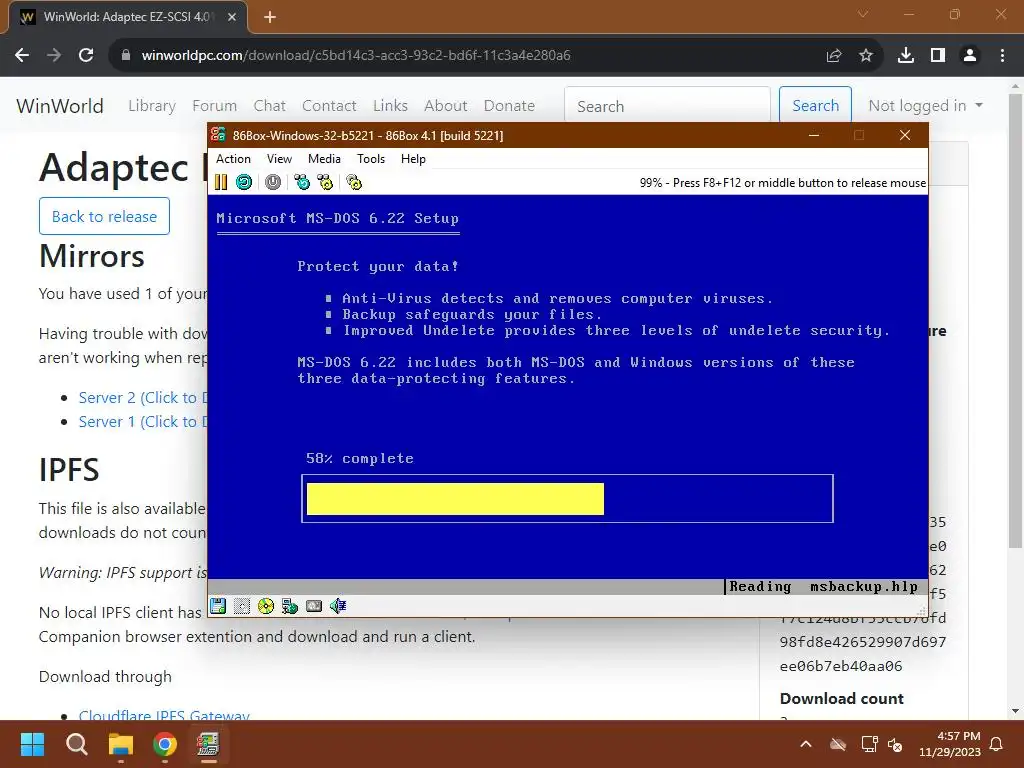Open Windows taskbar search
Image resolution: width=1024 pixels, height=768 pixels.
coord(76,744)
